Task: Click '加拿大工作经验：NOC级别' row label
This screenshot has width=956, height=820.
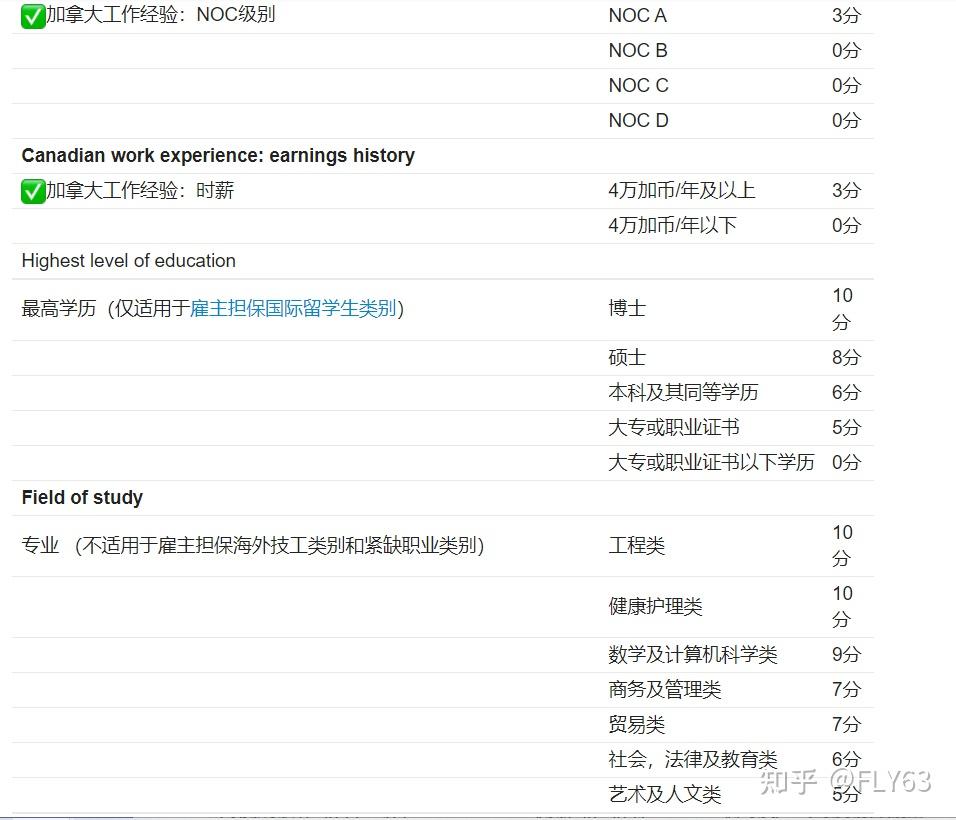Action: click(x=161, y=15)
